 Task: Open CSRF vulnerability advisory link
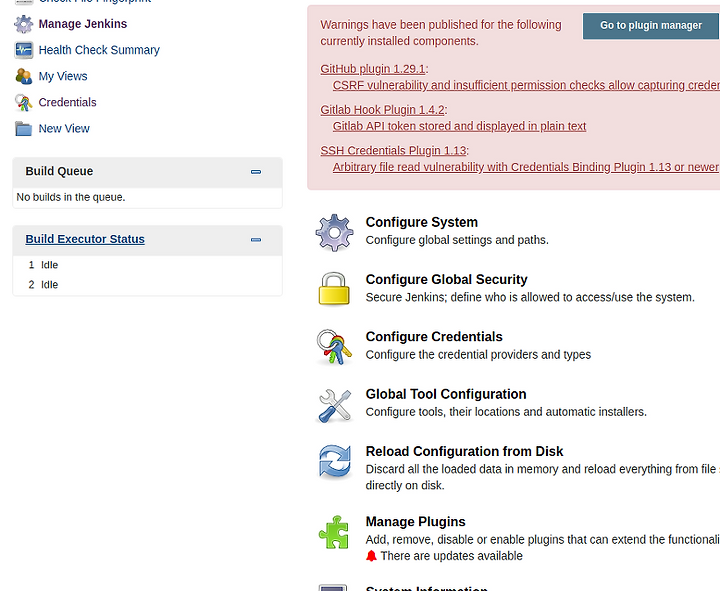pos(526,85)
